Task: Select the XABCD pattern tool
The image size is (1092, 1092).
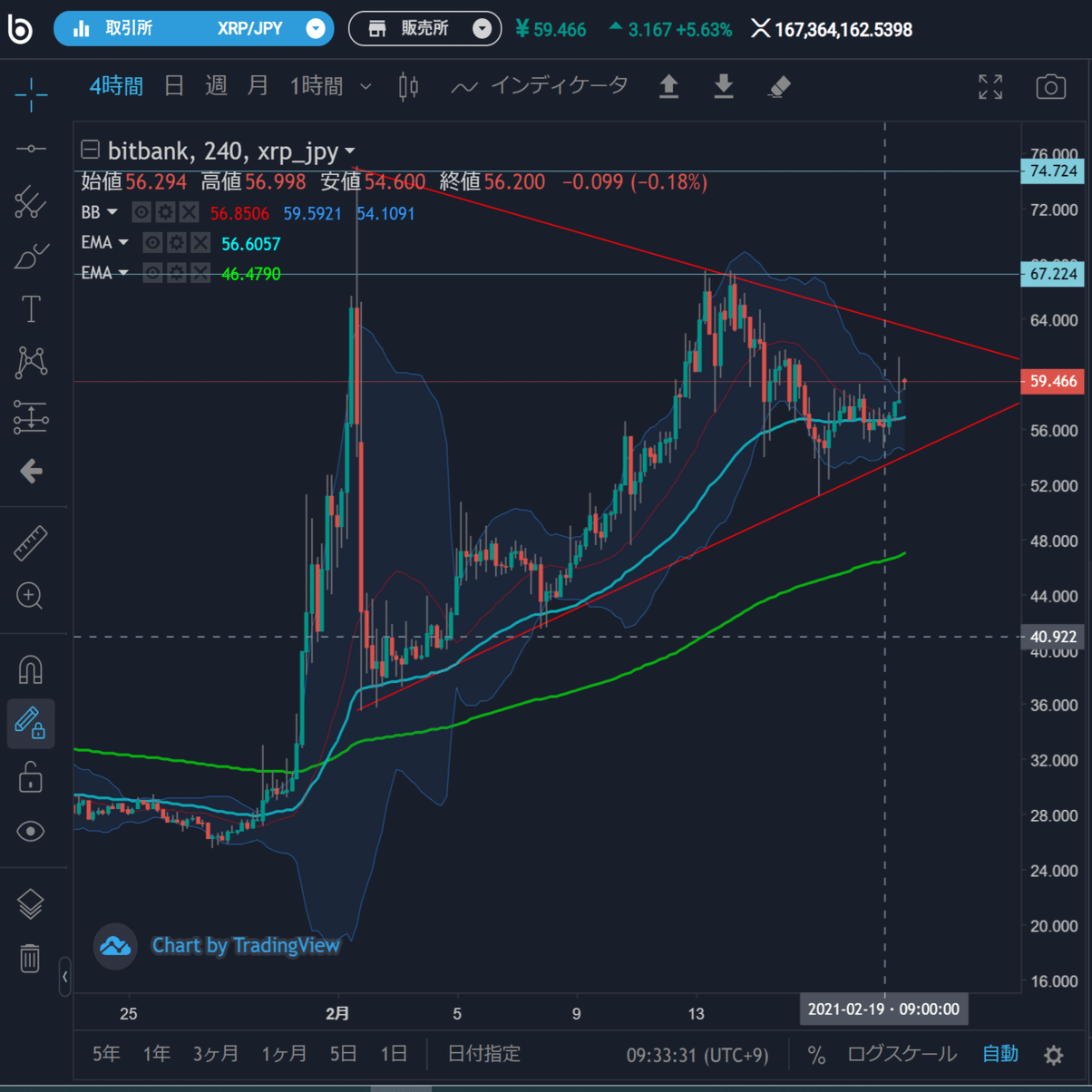Action: click(32, 362)
